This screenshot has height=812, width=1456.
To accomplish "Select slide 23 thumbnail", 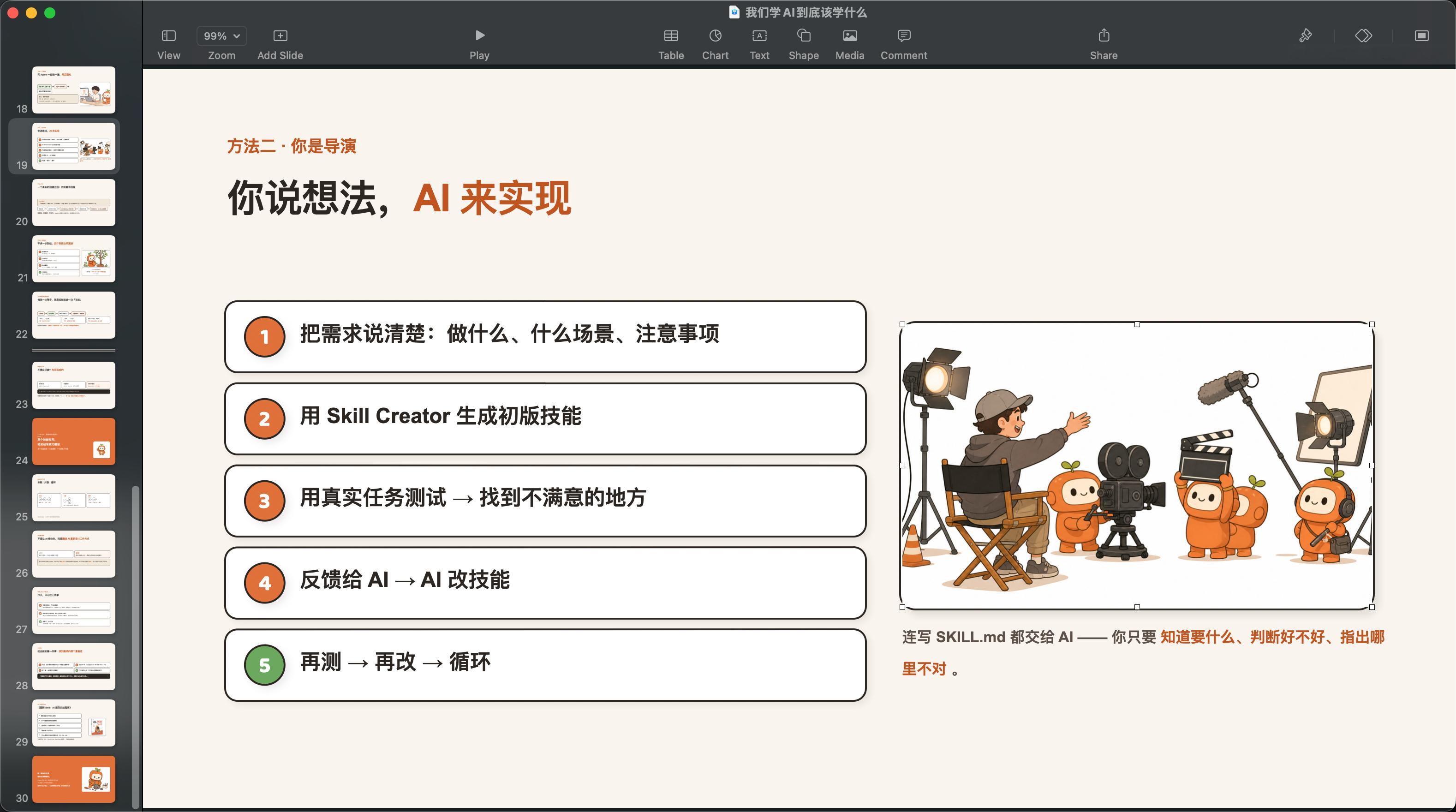I will pos(73,385).
